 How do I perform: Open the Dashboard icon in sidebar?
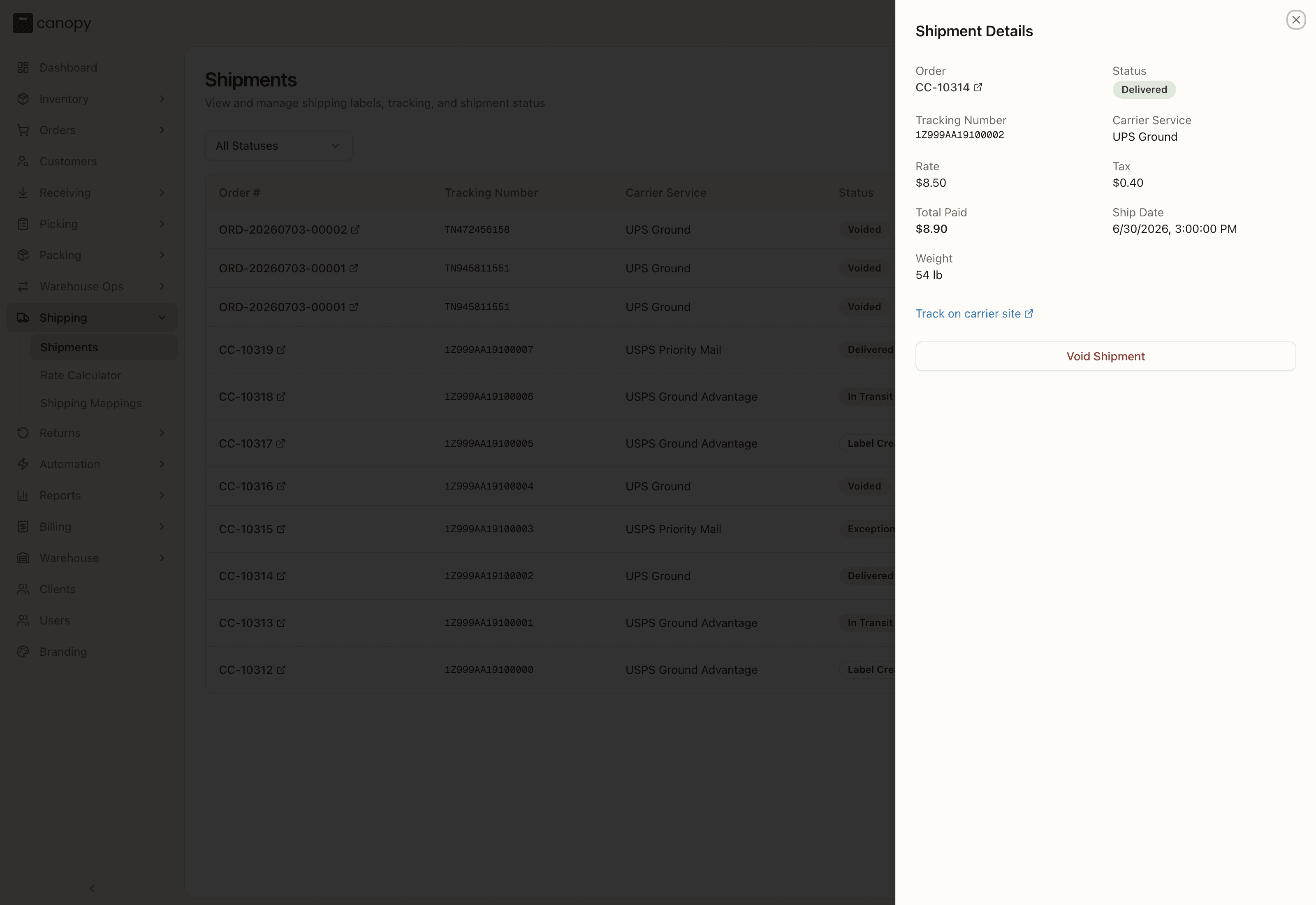point(23,67)
